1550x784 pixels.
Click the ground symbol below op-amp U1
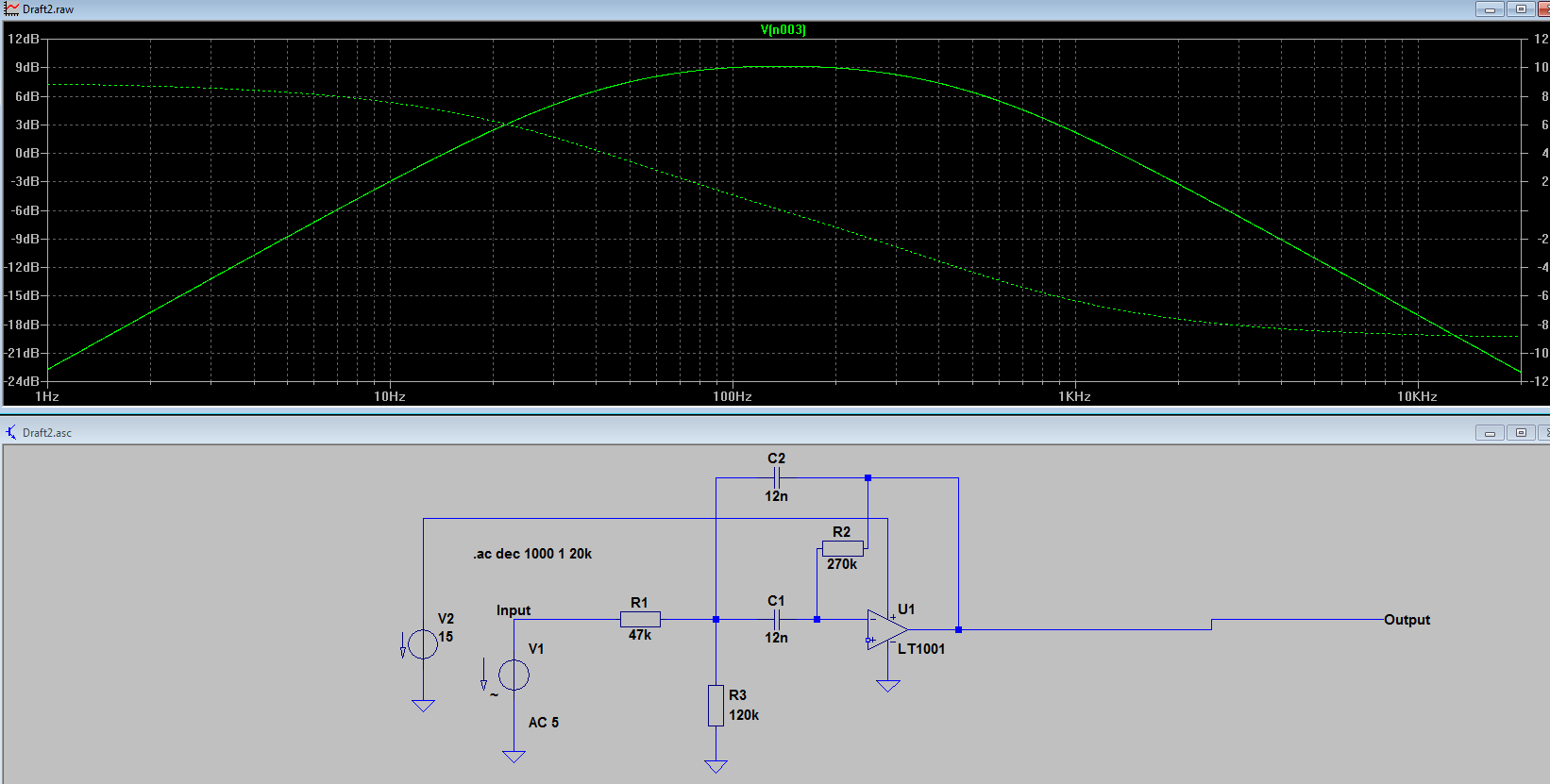click(887, 686)
